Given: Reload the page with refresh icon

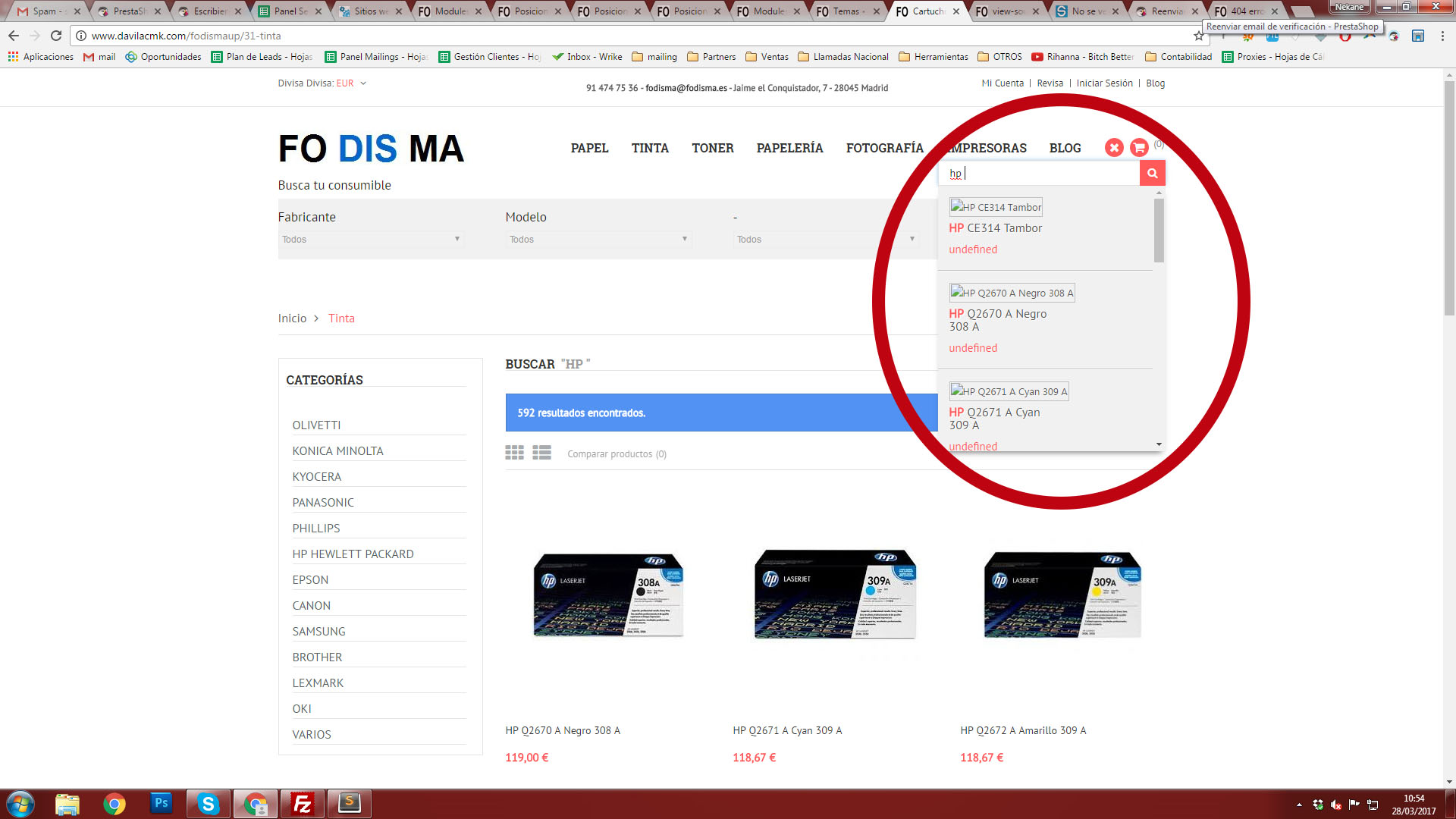Looking at the screenshot, I should tap(56, 36).
